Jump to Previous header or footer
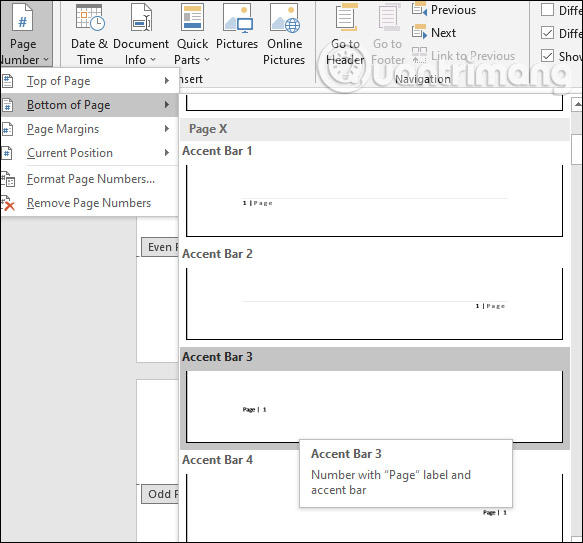583x543 pixels. (x=444, y=10)
